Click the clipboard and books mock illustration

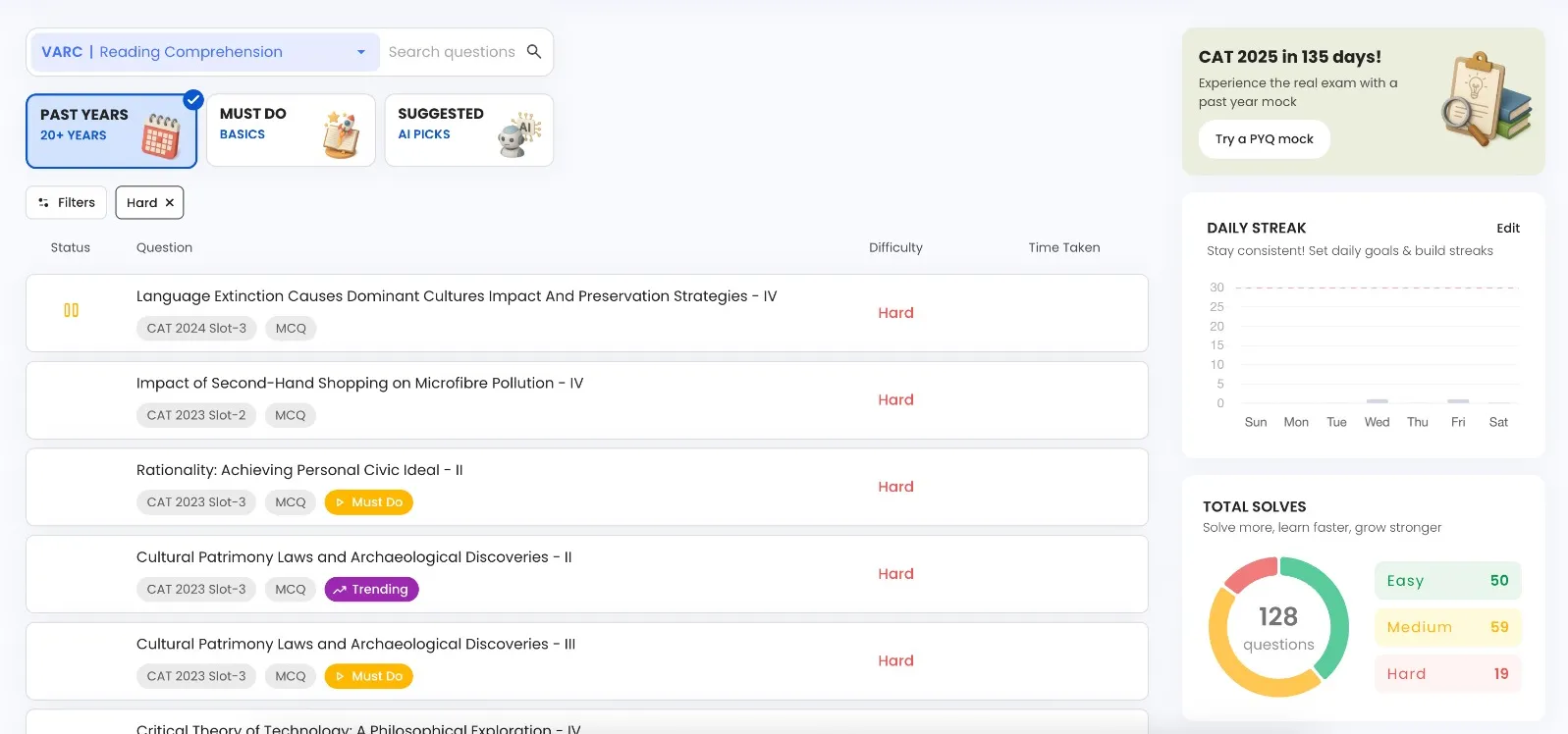coord(1485,99)
